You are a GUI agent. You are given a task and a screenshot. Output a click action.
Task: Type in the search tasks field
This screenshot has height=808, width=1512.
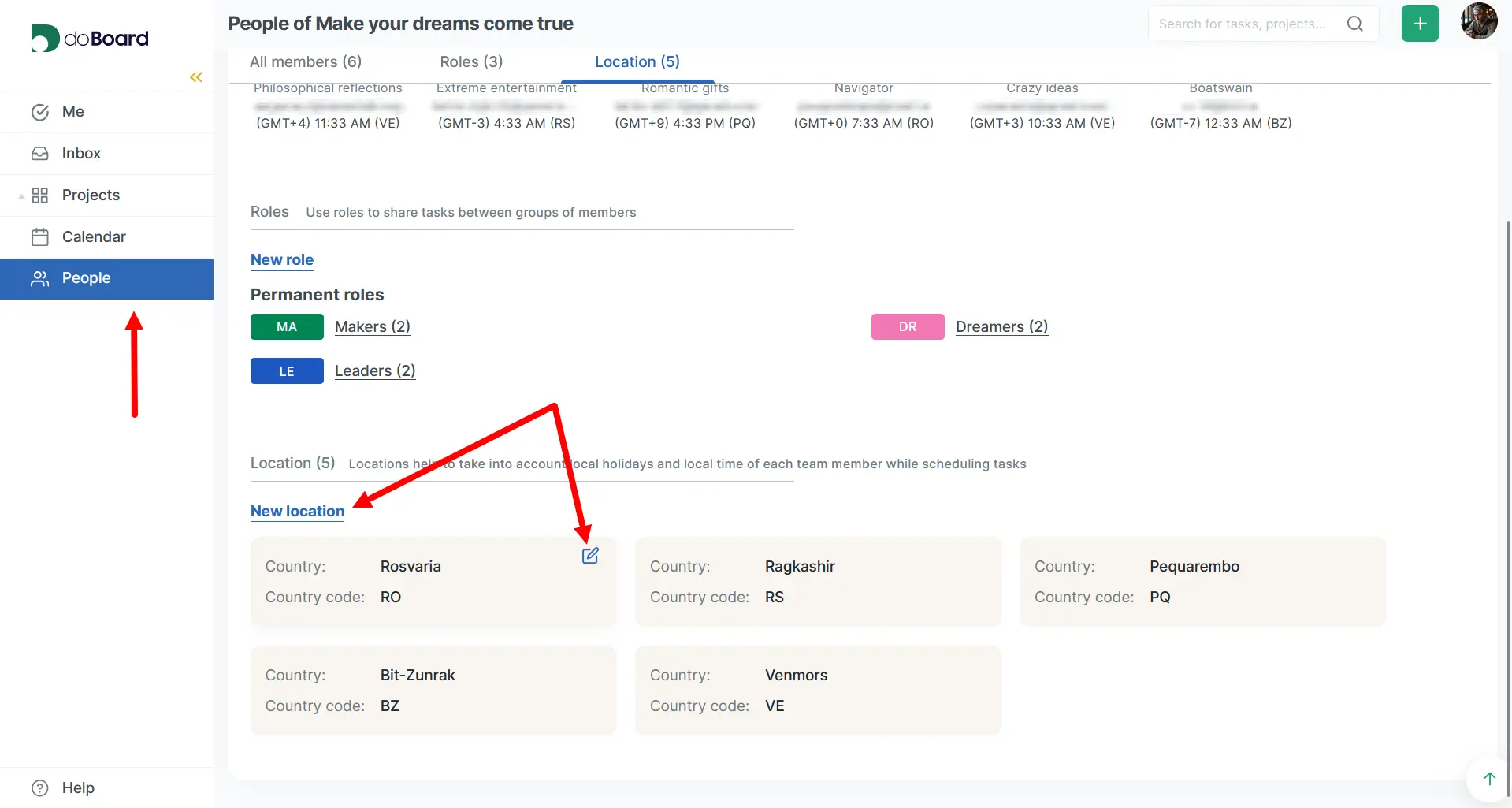tap(1245, 24)
